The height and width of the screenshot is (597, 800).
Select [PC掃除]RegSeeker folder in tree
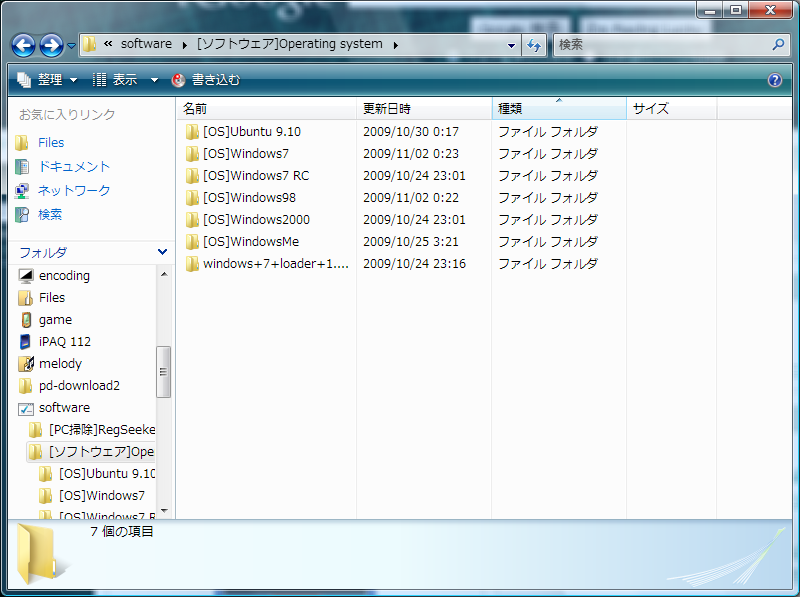102,430
